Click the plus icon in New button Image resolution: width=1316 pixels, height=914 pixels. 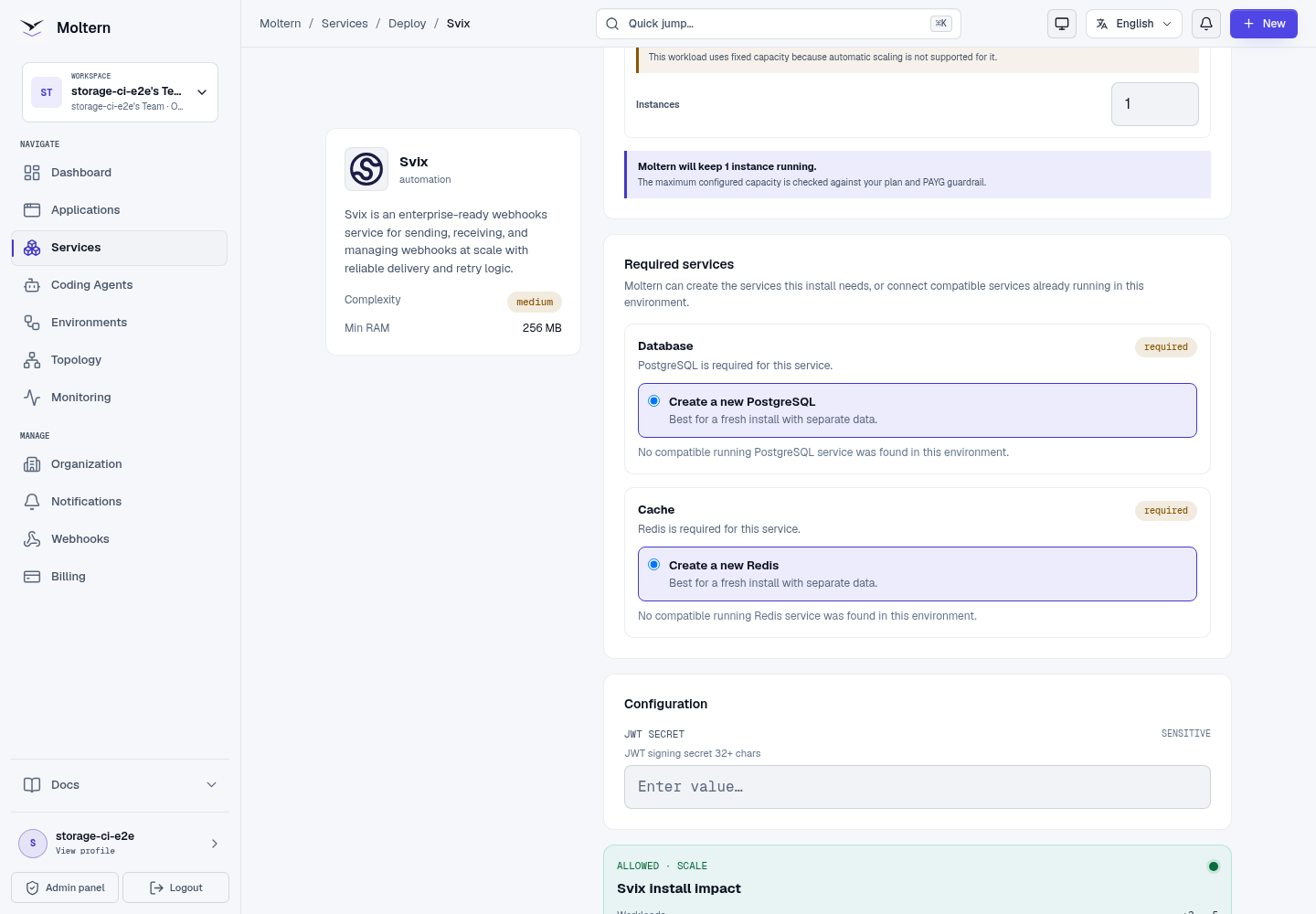1248,24
